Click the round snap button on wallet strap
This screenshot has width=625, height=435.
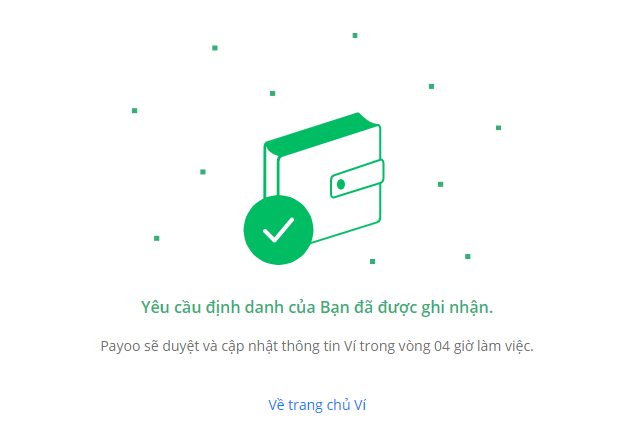coord(341,184)
